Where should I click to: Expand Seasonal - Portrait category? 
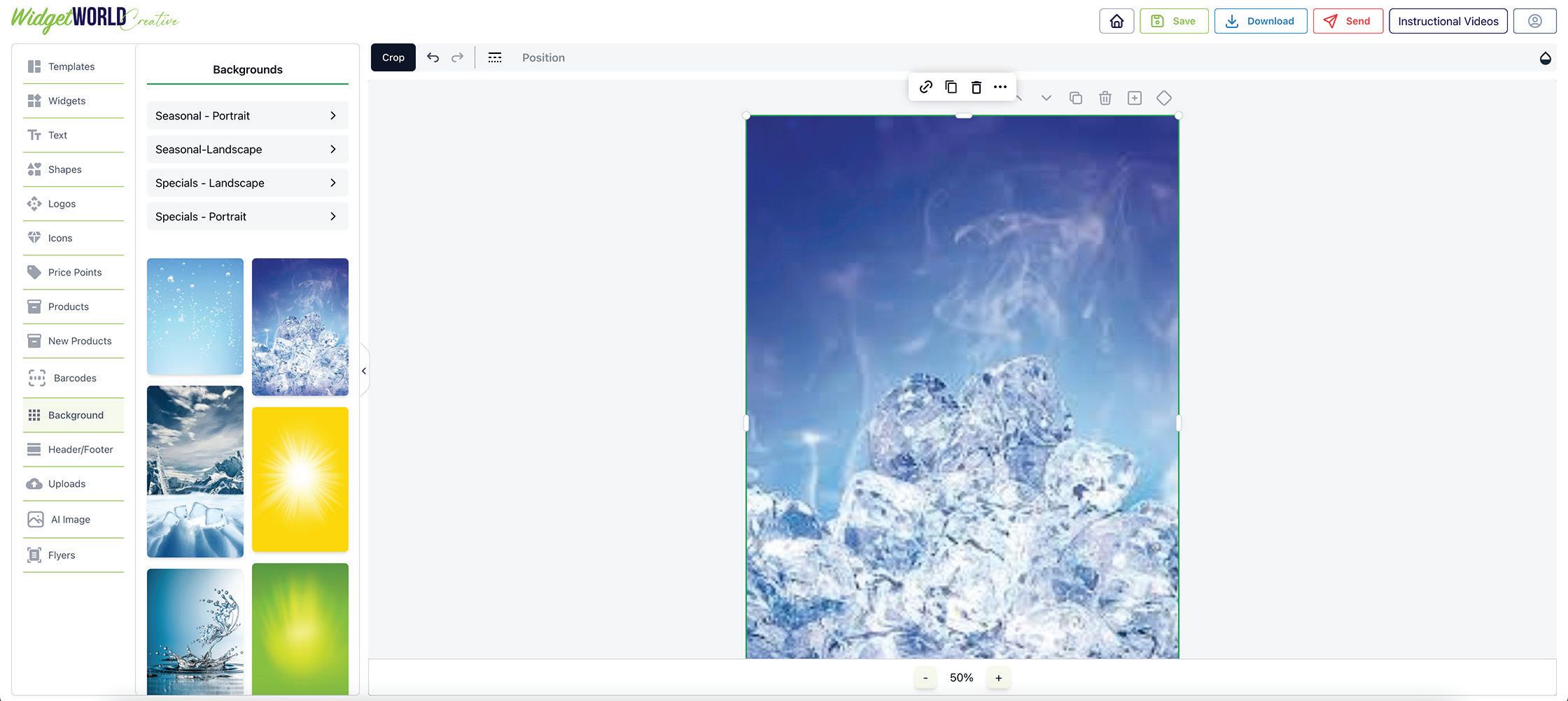pos(247,115)
